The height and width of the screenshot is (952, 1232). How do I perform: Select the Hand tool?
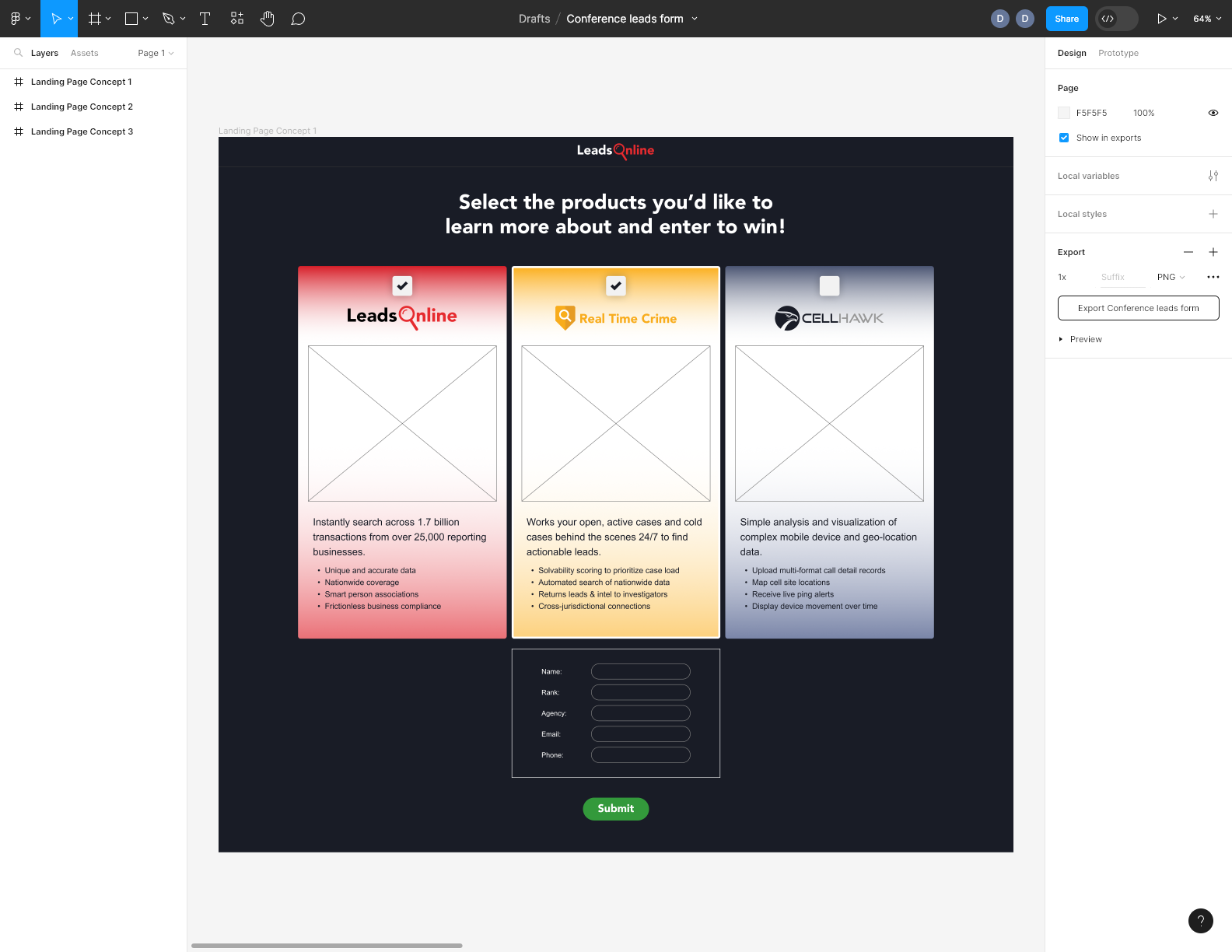pyautogui.click(x=268, y=19)
